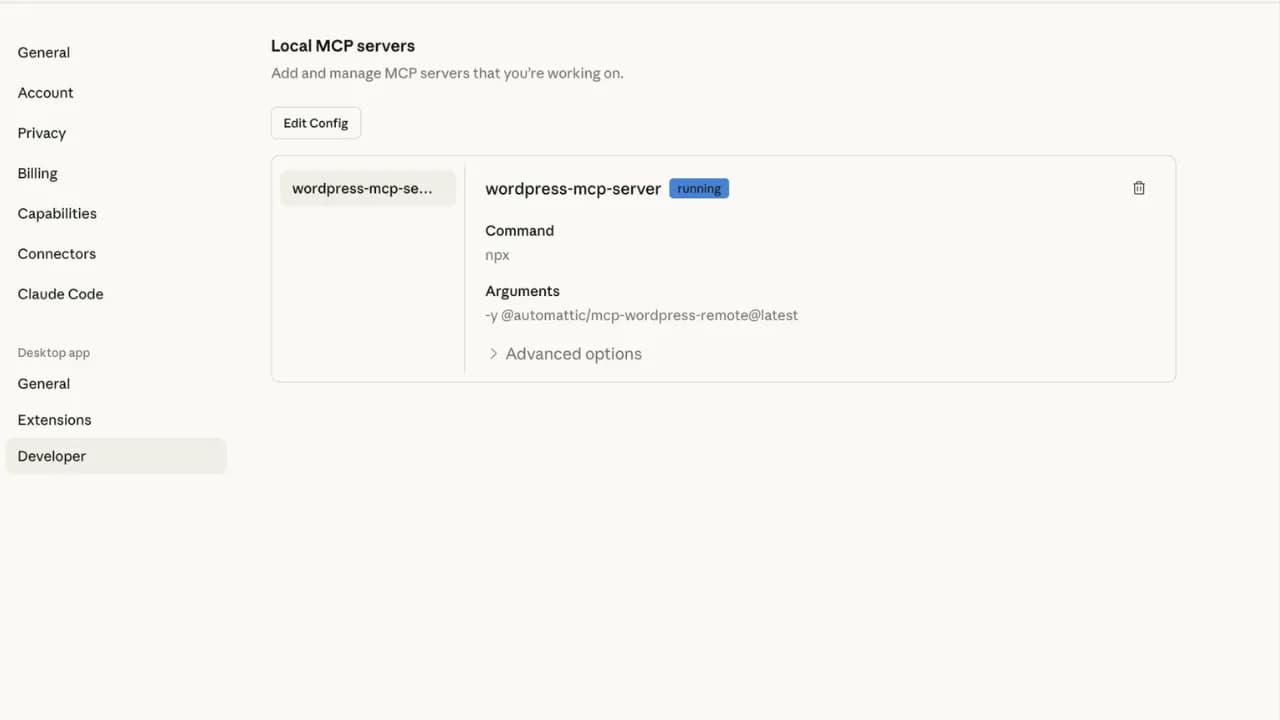
Task: Click the Arguments value for the server
Action: tap(641, 315)
